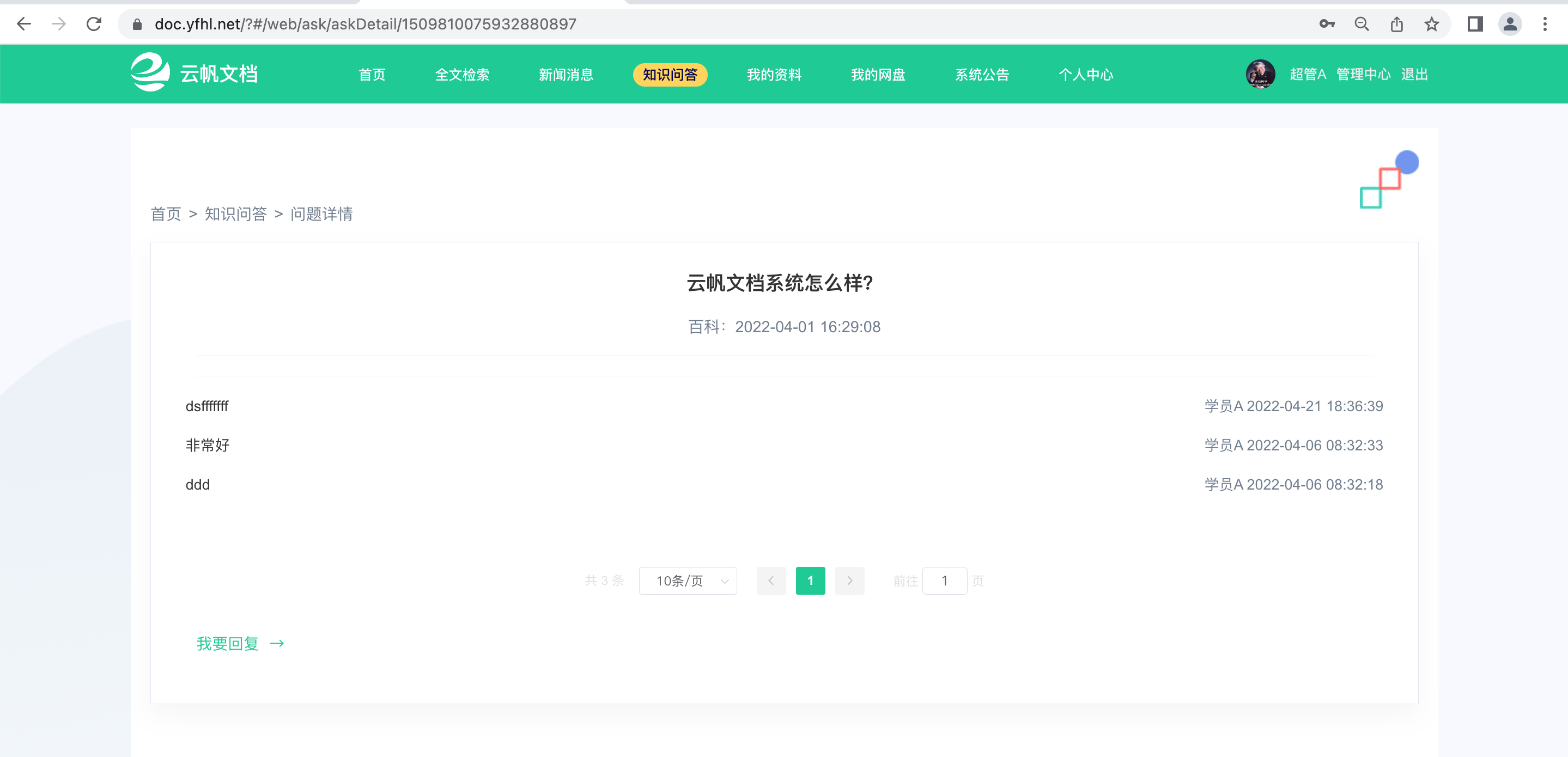This screenshot has width=1568, height=757.
Task: Click the 云帆文档 logo
Action: (x=195, y=72)
